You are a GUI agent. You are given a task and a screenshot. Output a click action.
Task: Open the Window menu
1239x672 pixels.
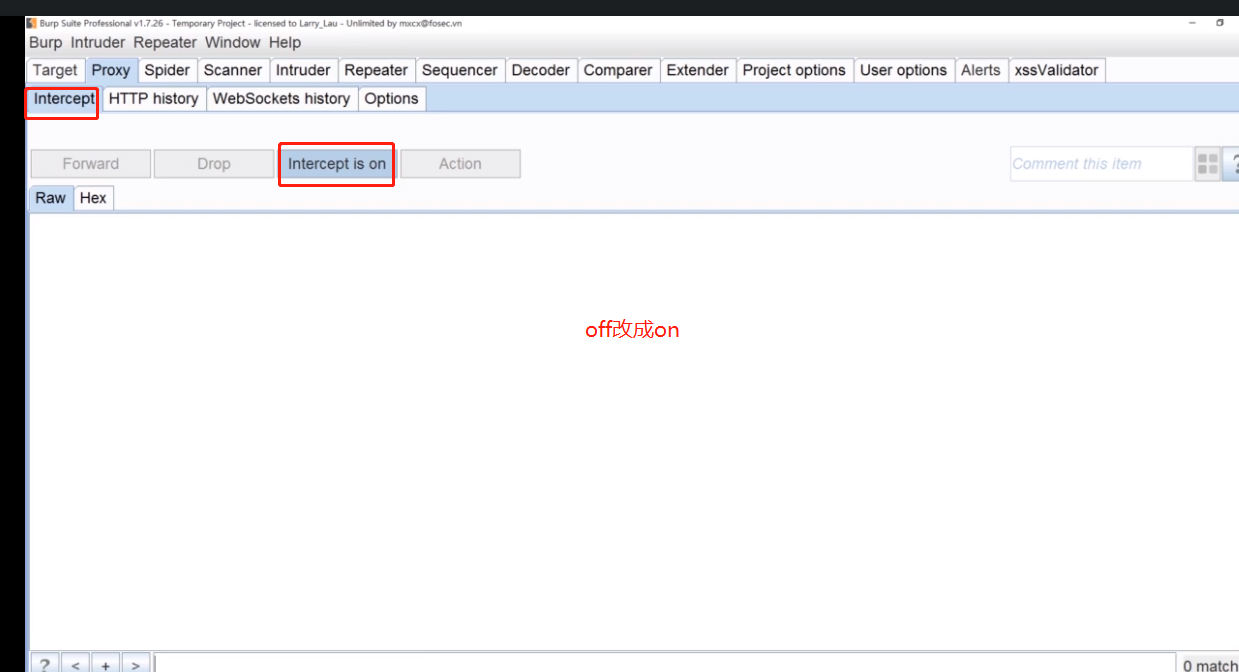tap(233, 42)
